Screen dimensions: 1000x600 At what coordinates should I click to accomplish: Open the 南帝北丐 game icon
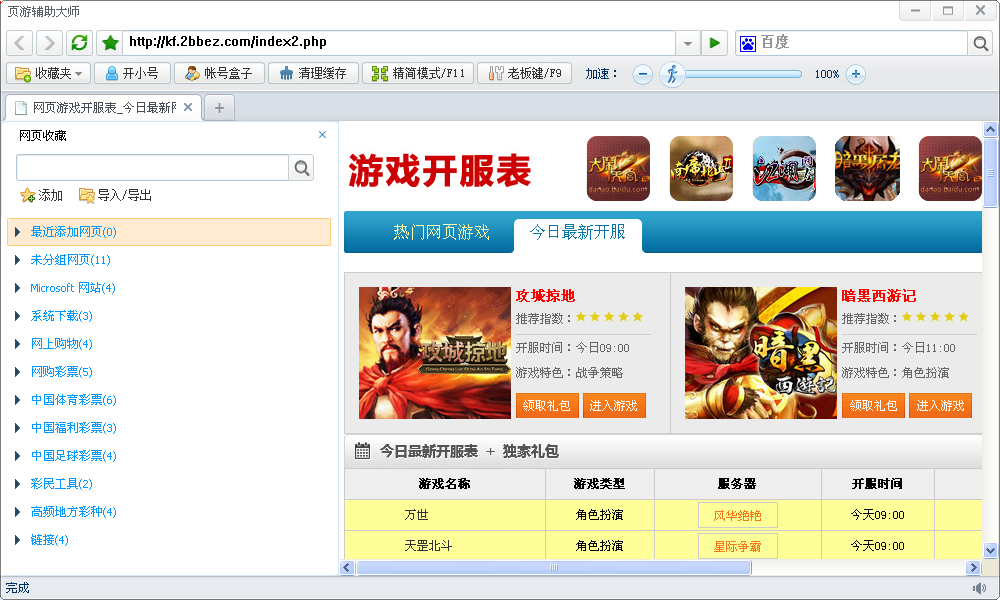tap(701, 168)
